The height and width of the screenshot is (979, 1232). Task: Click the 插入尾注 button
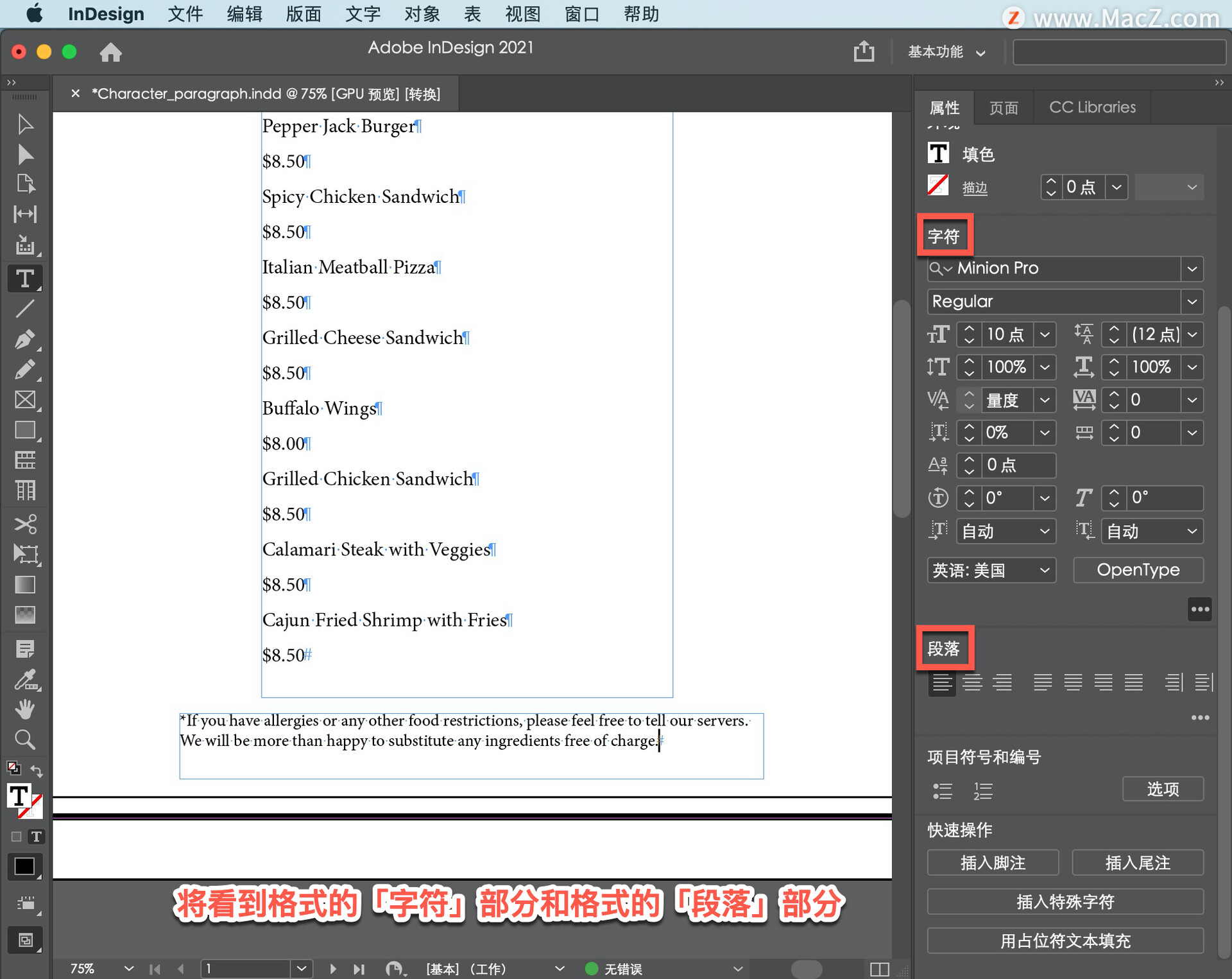pyautogui.click(x=1137, y=863)
